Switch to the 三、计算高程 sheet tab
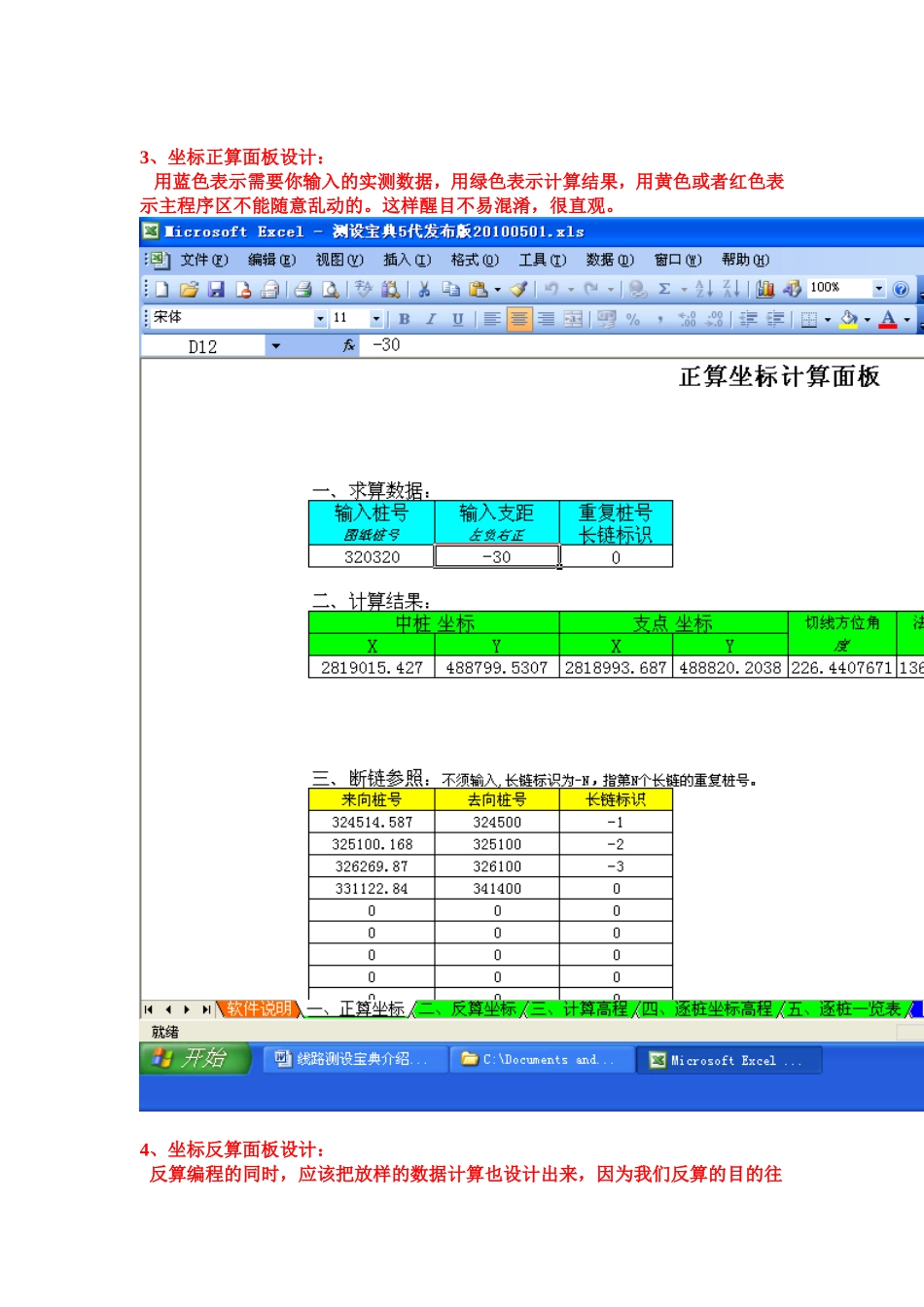Screen dimensions: 924x1307 click(x=580, y=1009)
